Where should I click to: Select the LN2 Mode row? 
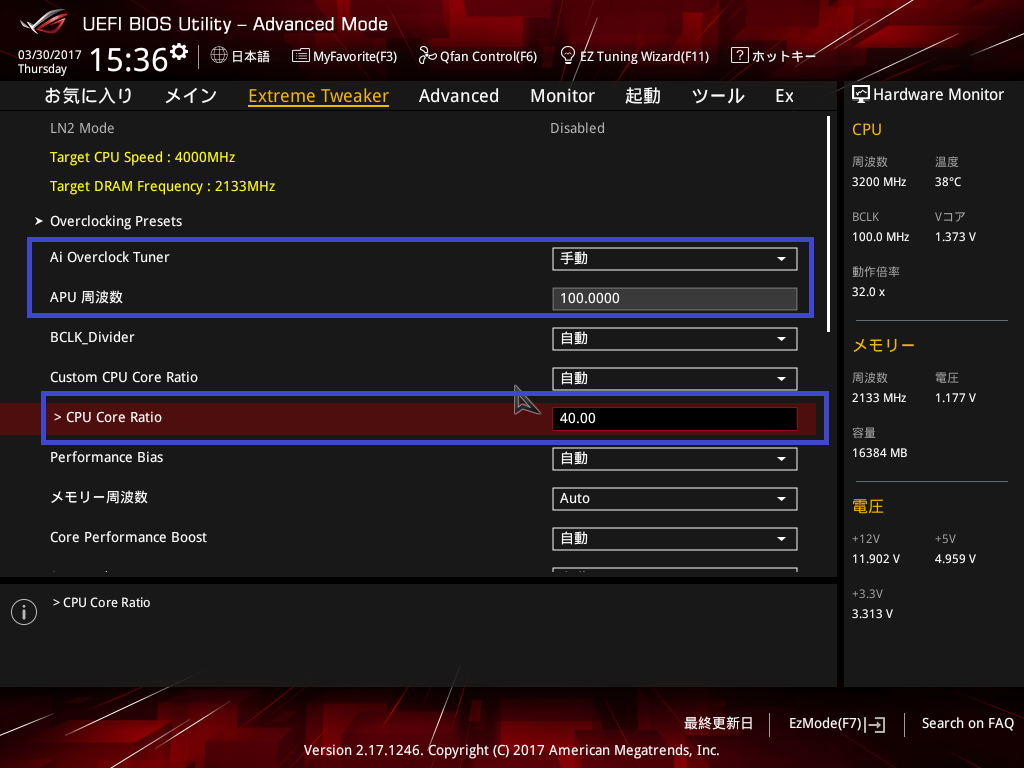[x=418, y=129]
